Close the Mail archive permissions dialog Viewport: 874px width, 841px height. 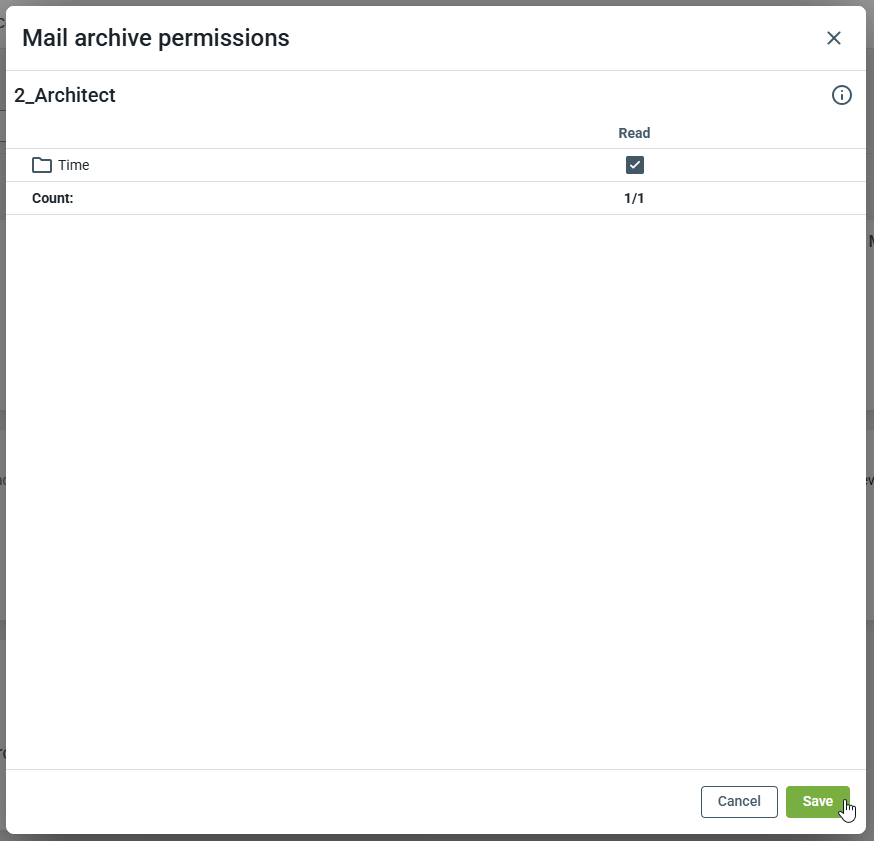pyautogui.click(x=834, y=38)
